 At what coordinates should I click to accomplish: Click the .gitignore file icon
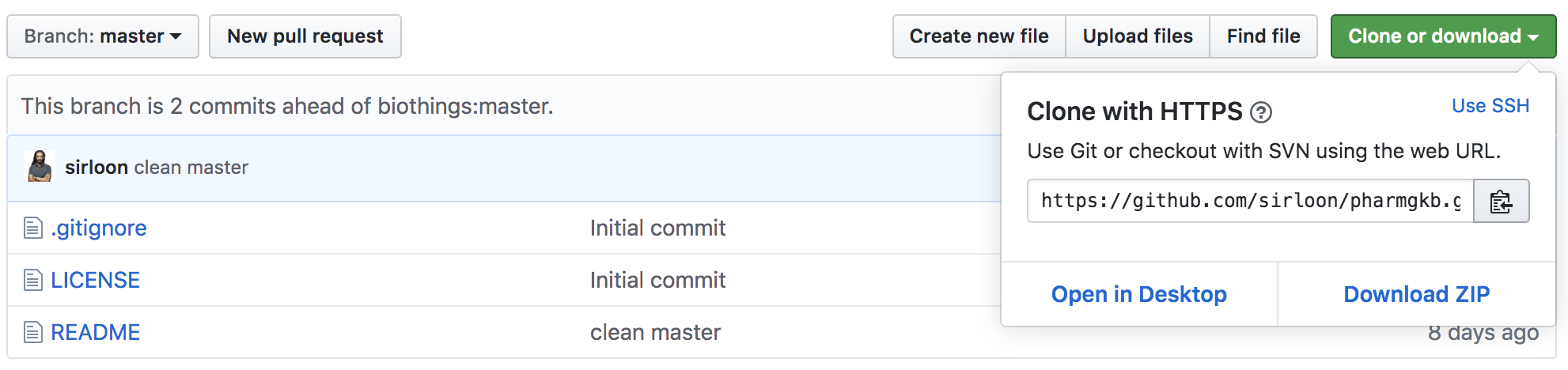[32, 228]
